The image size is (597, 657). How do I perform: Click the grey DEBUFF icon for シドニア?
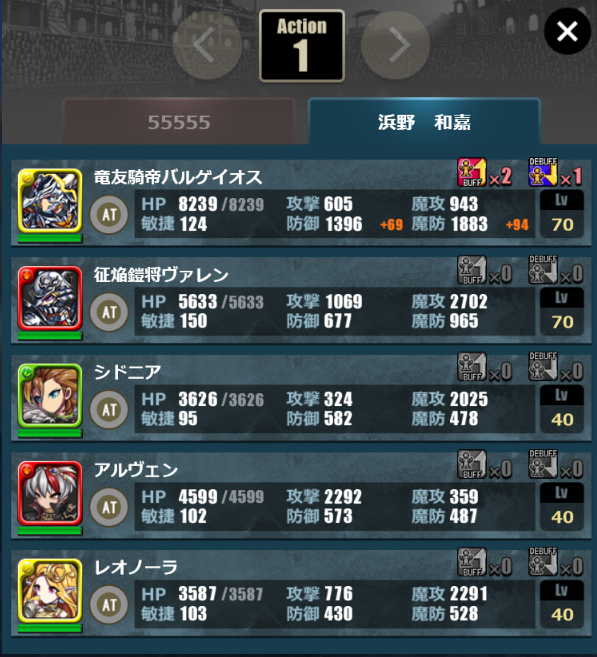[x=543, y=367]
